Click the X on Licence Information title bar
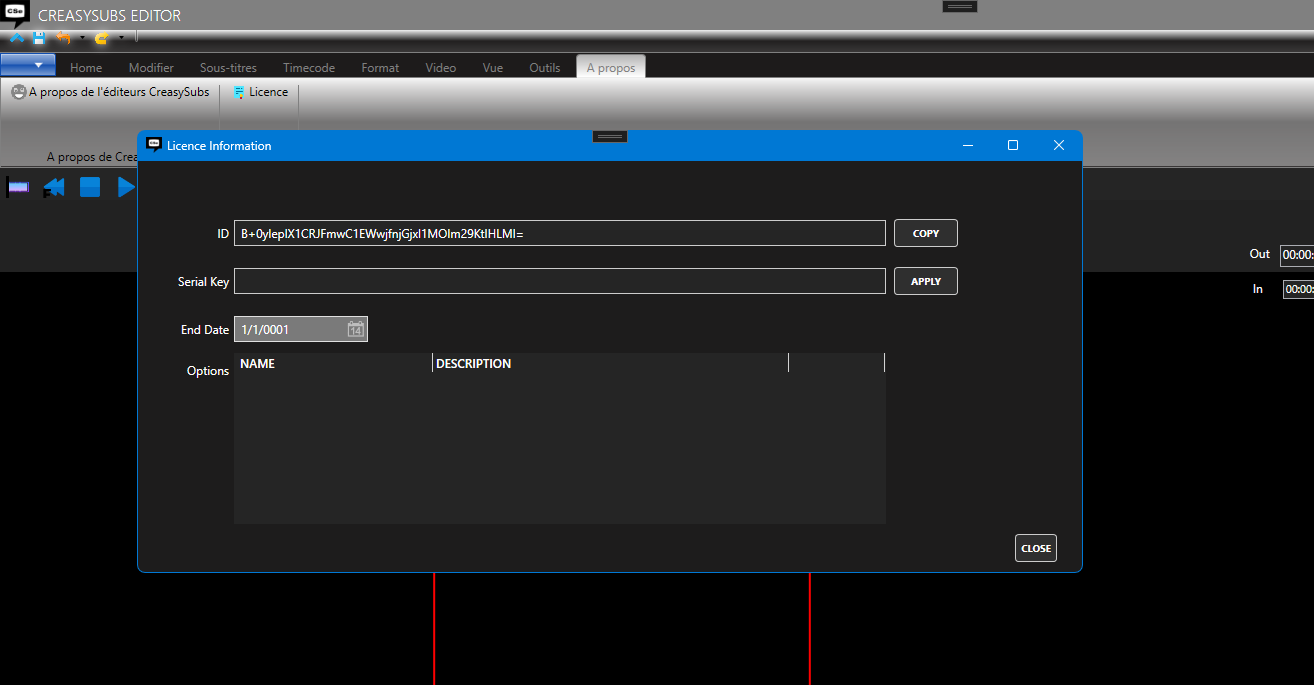The height and width of the screenshot is (685, 1314). pos(1059,145)
